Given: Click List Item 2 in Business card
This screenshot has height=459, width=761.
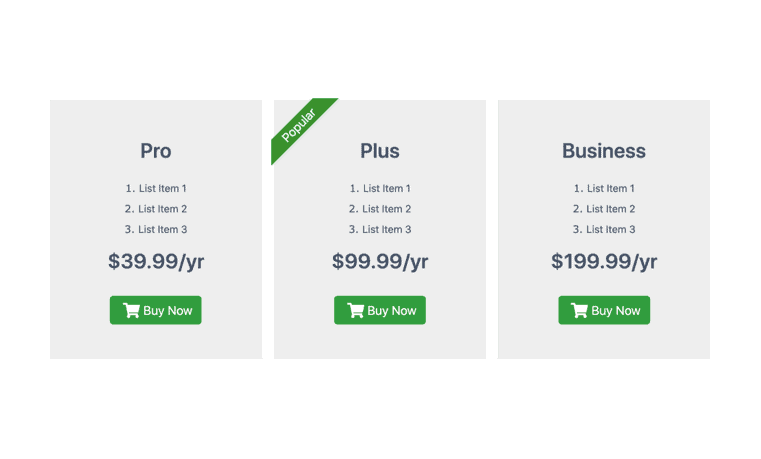Looking at the screenshot, I should (x=610, y=209).
